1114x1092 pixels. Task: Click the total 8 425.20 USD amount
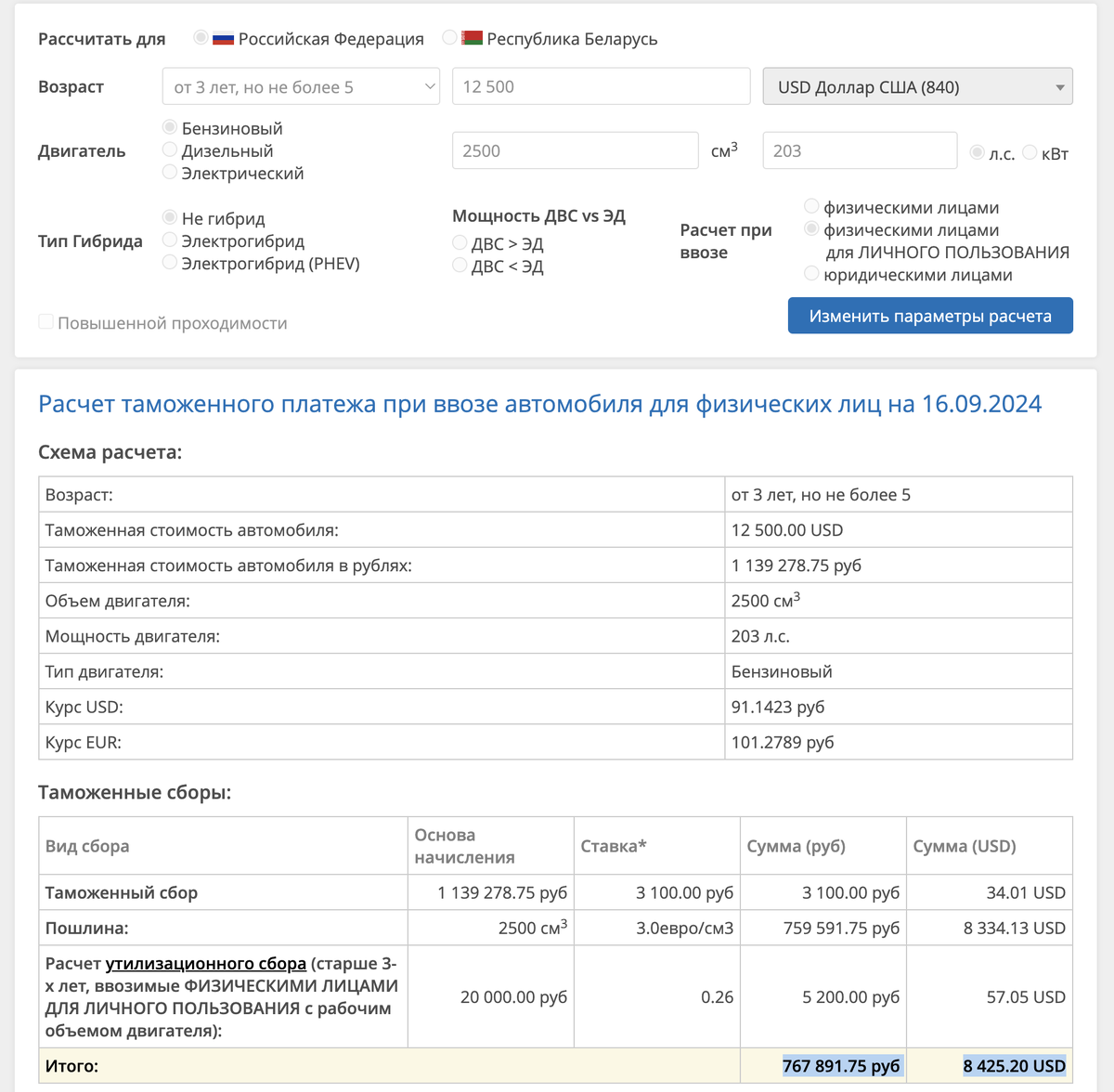click(x=1014, y=1066)
